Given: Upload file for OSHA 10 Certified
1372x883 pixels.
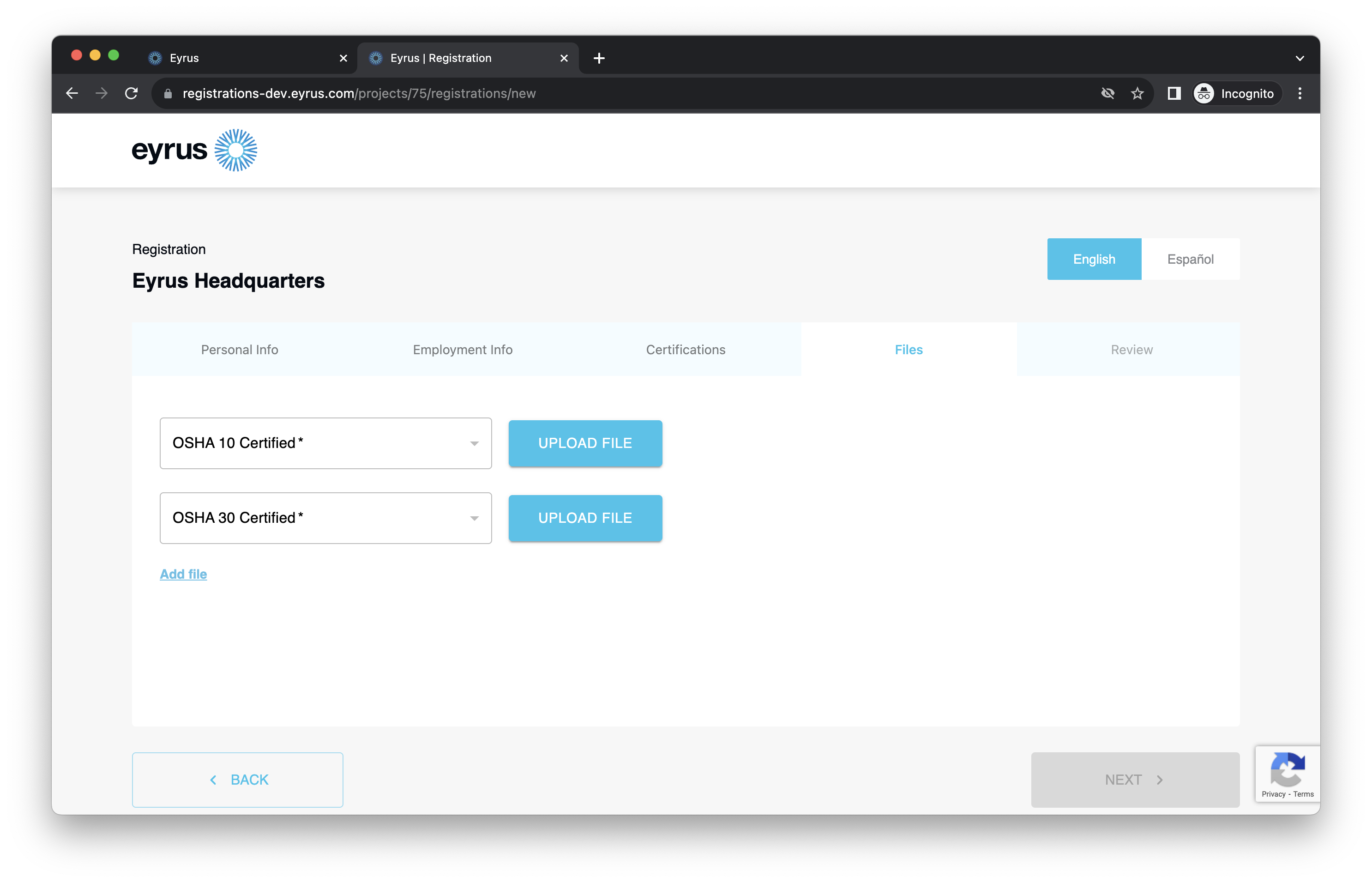Looking at the screenshot, I should point(585,443).
